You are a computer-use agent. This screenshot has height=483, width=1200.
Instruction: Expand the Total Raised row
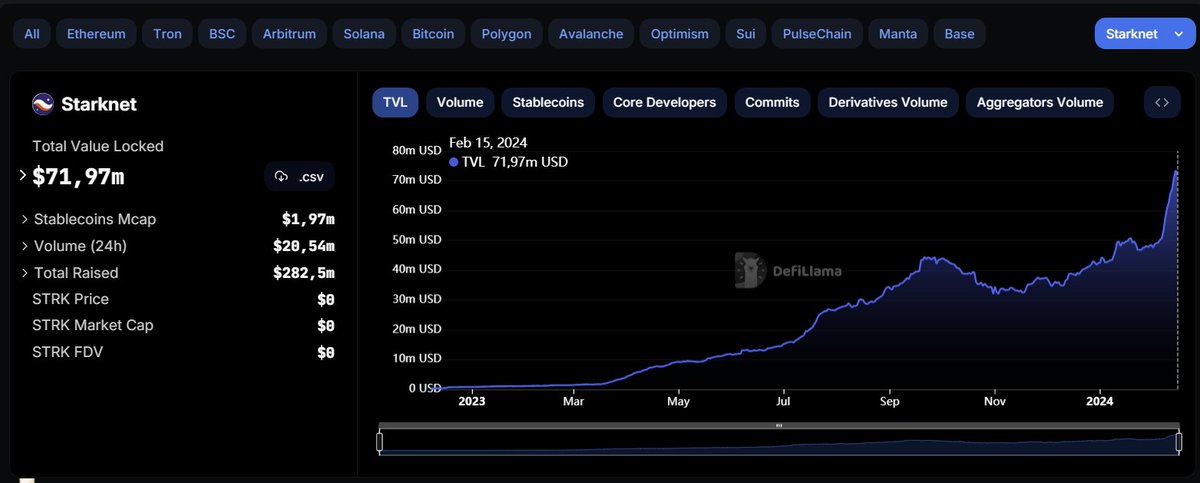[25, 273]
